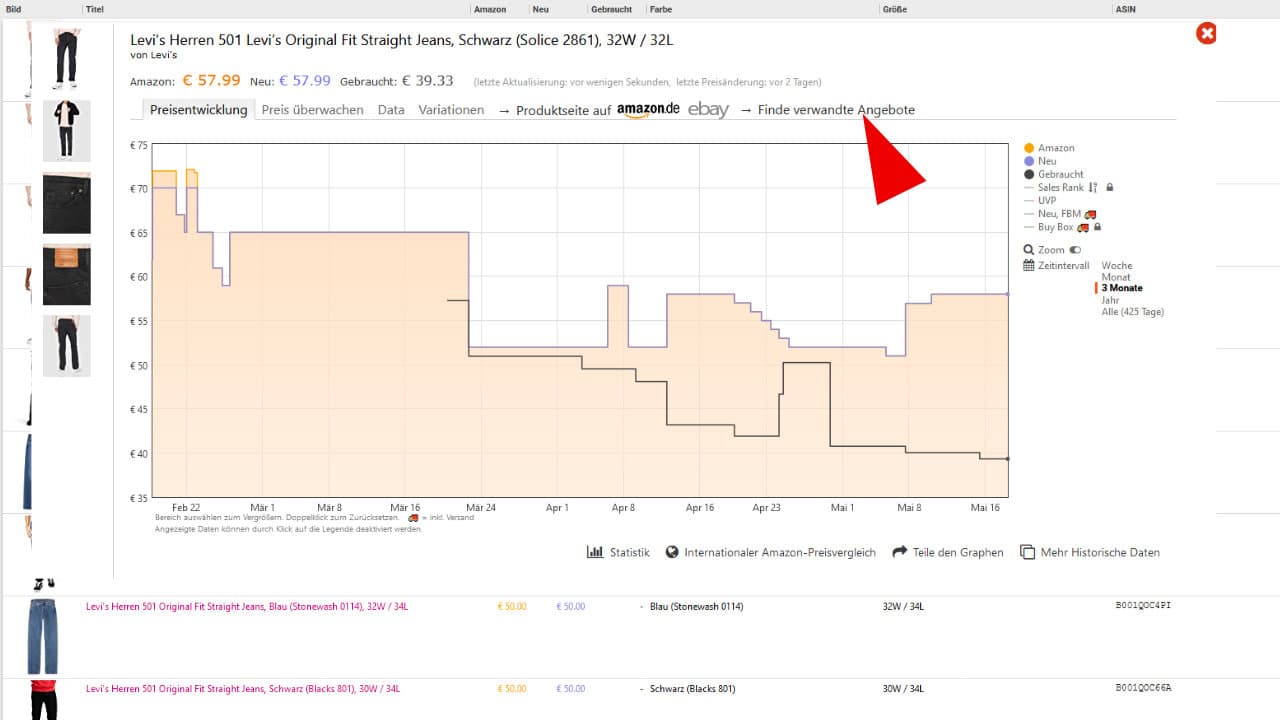Open the Statistik bar chart icon
The height and width of the screenshot is (720, 1280).
pyautogui.click(x=595, y=552)
